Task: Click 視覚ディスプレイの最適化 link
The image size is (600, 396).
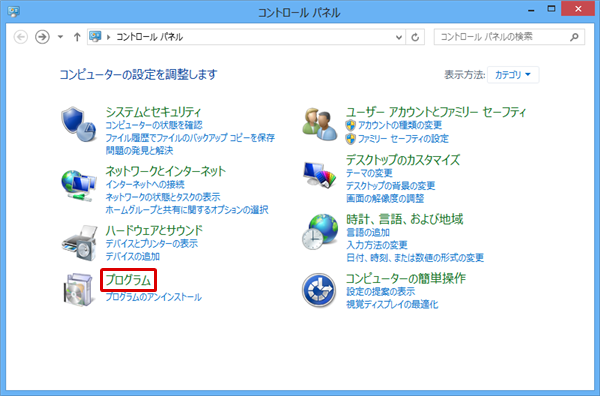Action: (x=392, y=305)
